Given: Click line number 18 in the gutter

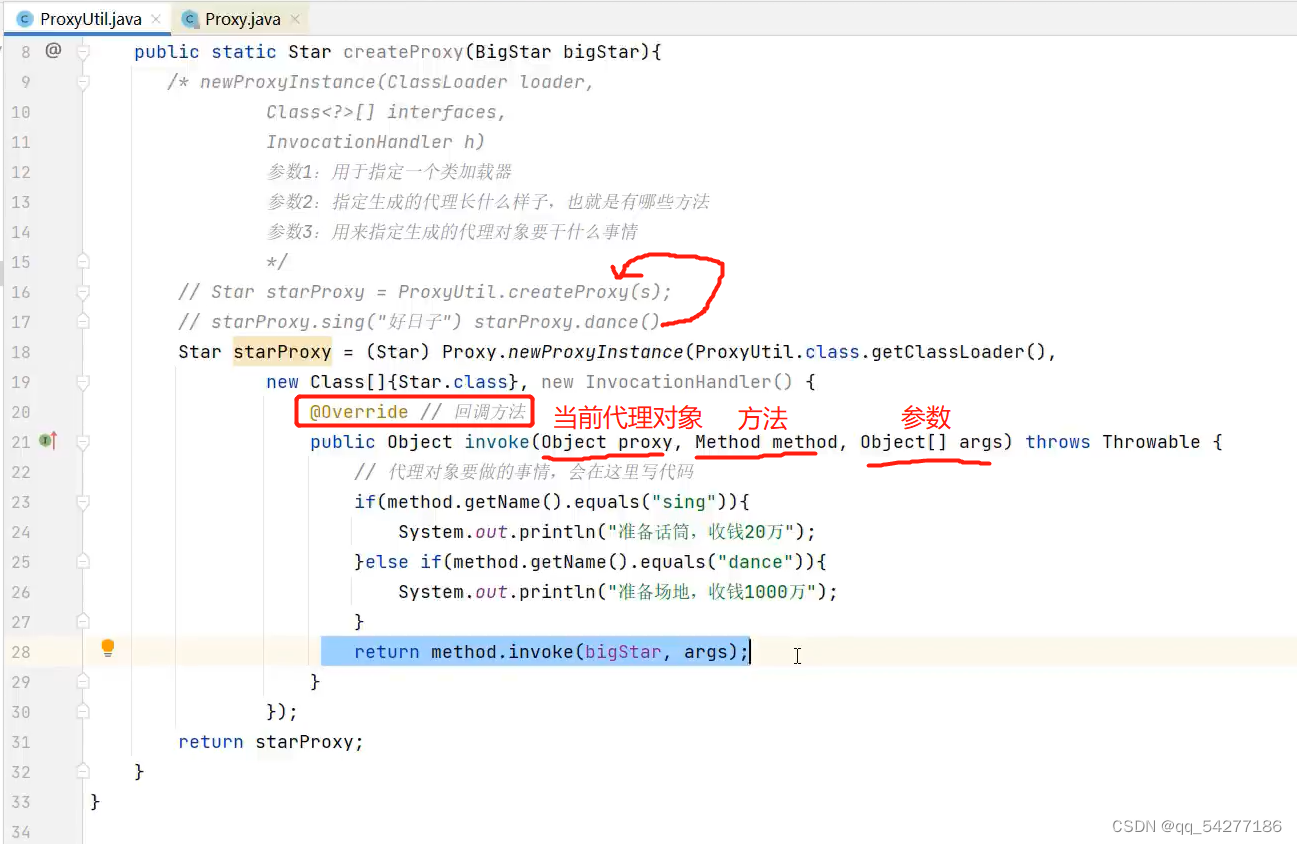Looking at the screenshot, I should point(21,352).
